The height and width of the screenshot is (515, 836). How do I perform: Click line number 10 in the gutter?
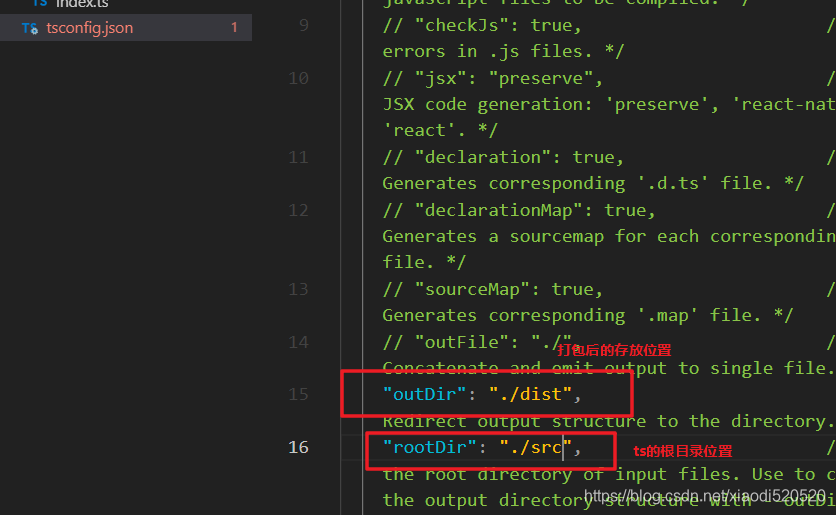click(299, 78)
